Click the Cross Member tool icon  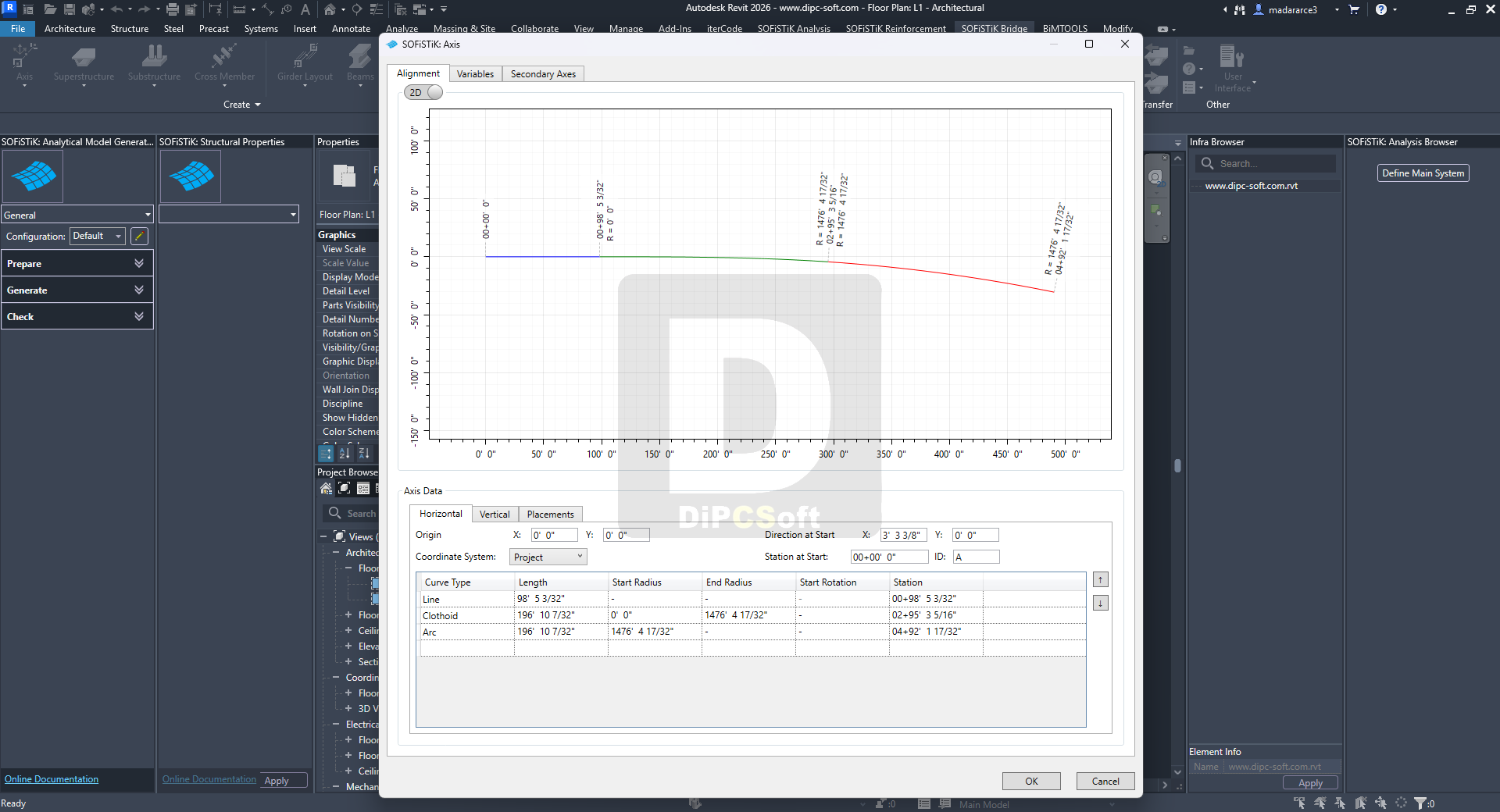[x=224, y=57]
